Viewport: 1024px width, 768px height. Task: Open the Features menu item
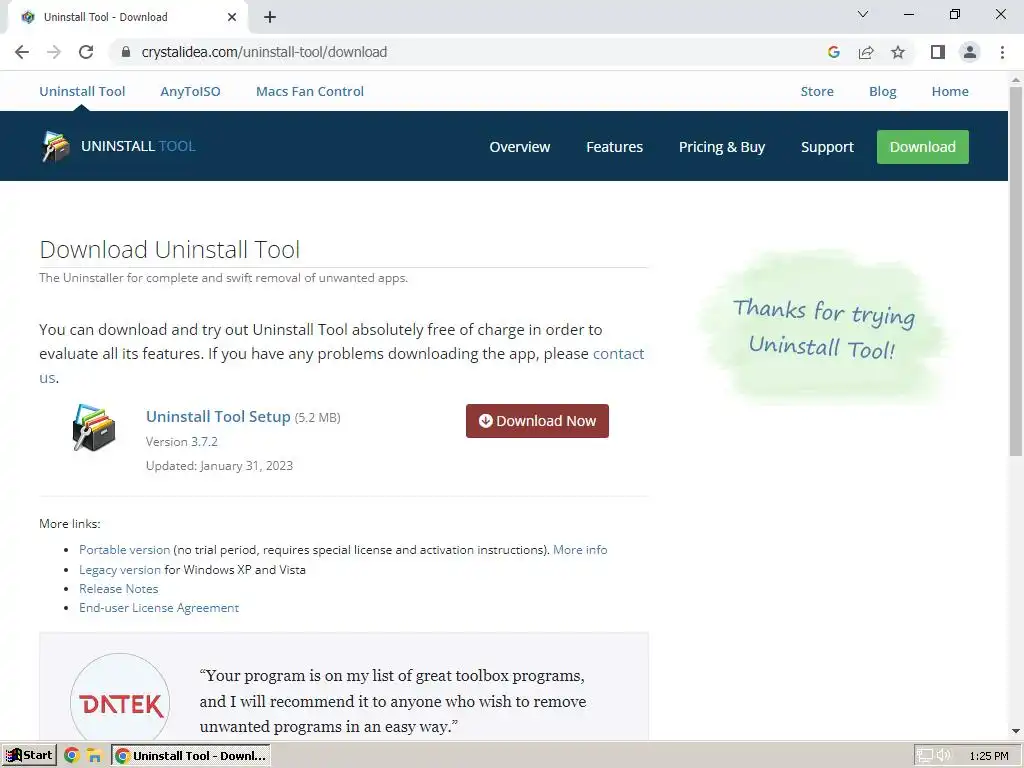point(615,147)
